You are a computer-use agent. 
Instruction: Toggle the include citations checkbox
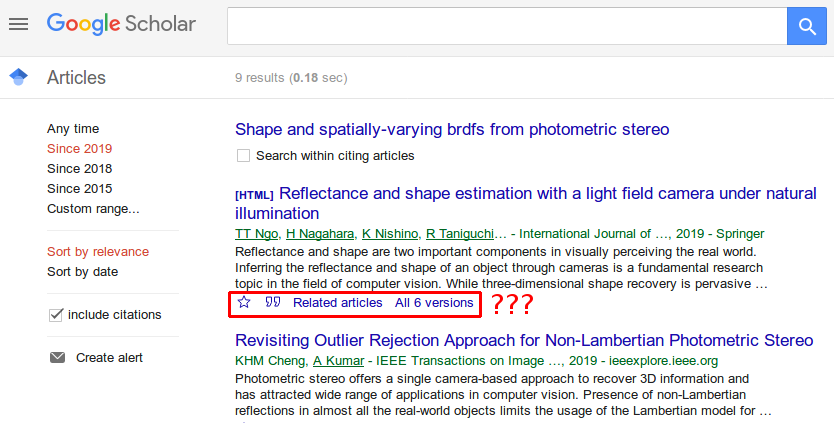pyautogui.click(x=56, y=315)
